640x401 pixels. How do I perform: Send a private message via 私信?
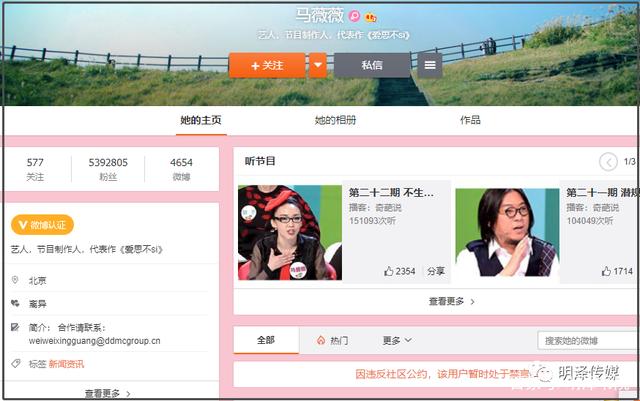pos(372,65)
